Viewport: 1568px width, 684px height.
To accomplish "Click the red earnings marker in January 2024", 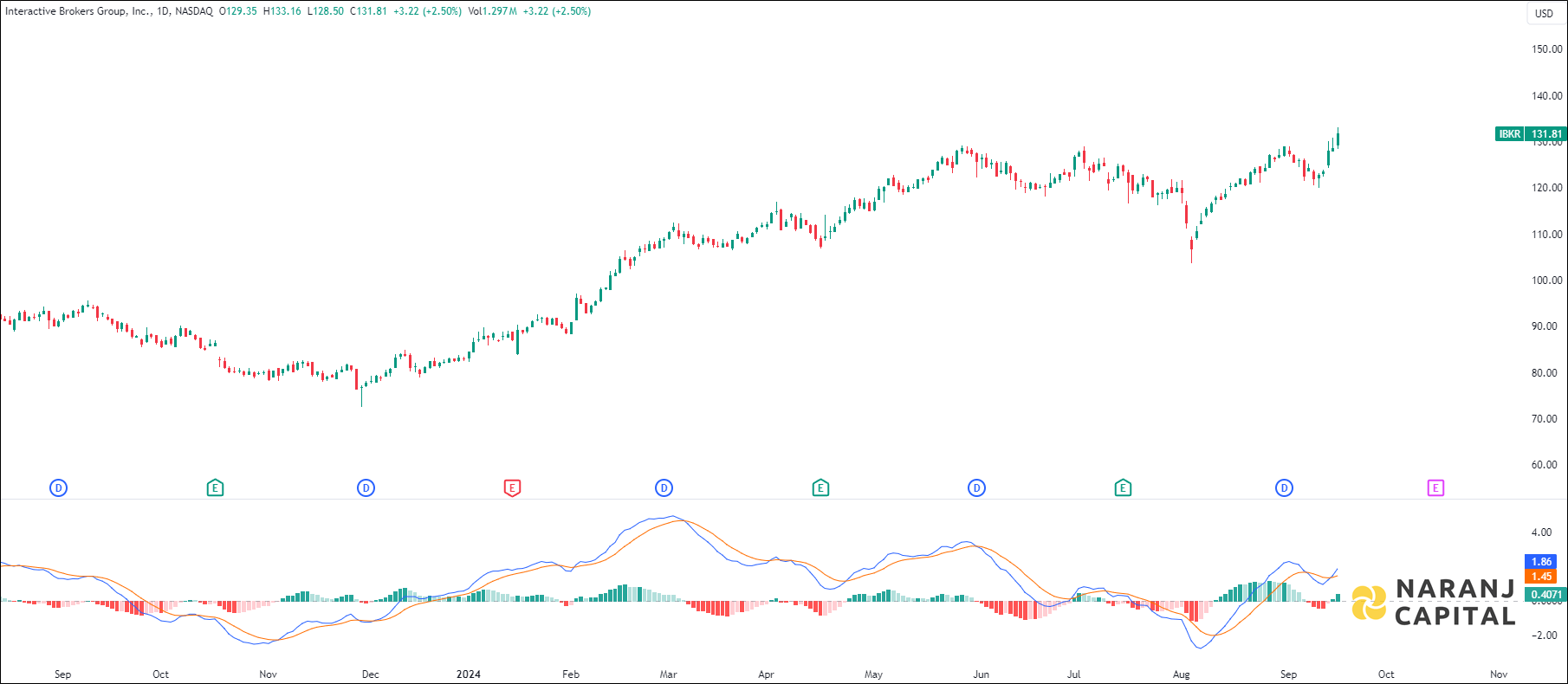I will point(512,488).
